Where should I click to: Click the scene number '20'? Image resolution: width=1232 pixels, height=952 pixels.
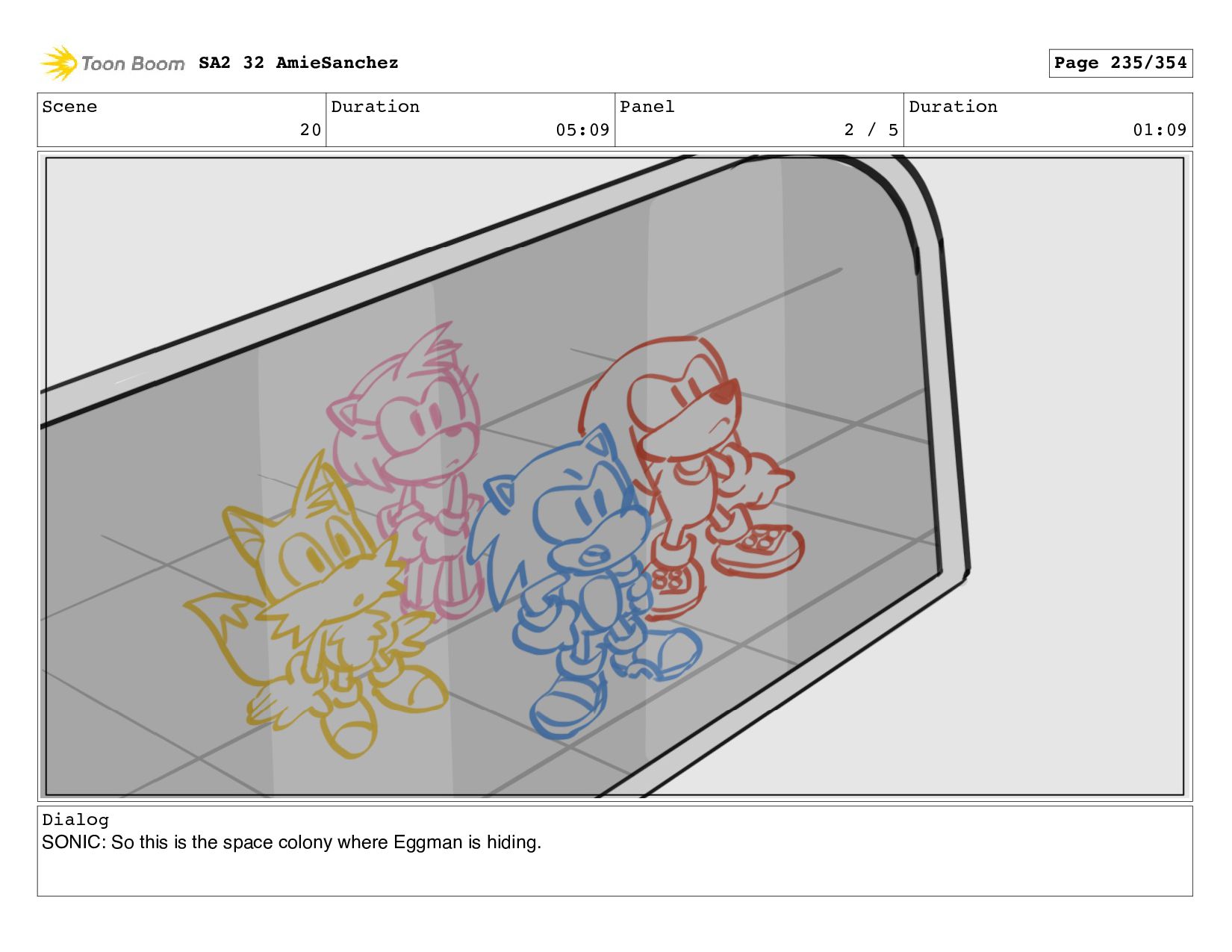(x=311, y=130)
